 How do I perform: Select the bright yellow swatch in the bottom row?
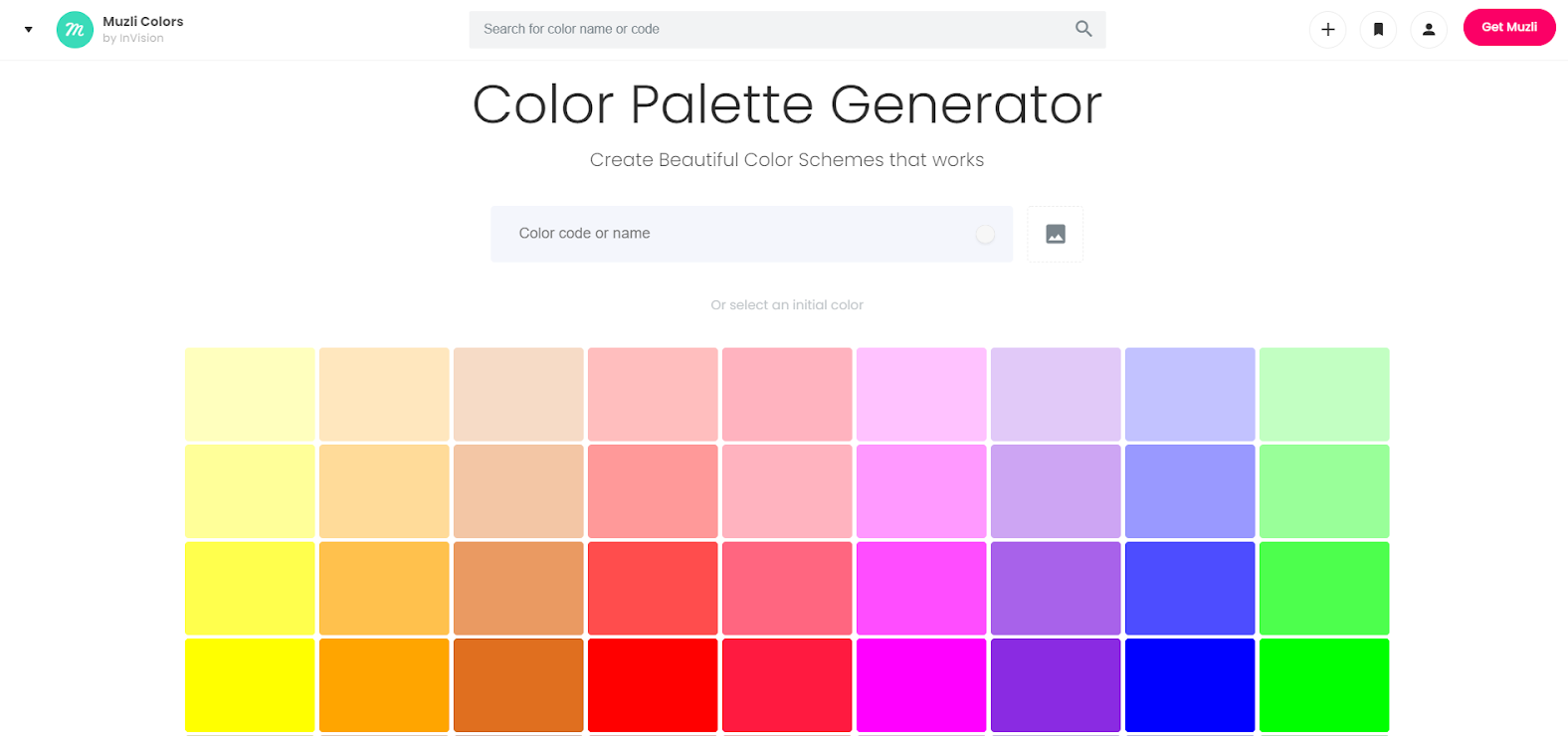(250, 685)
